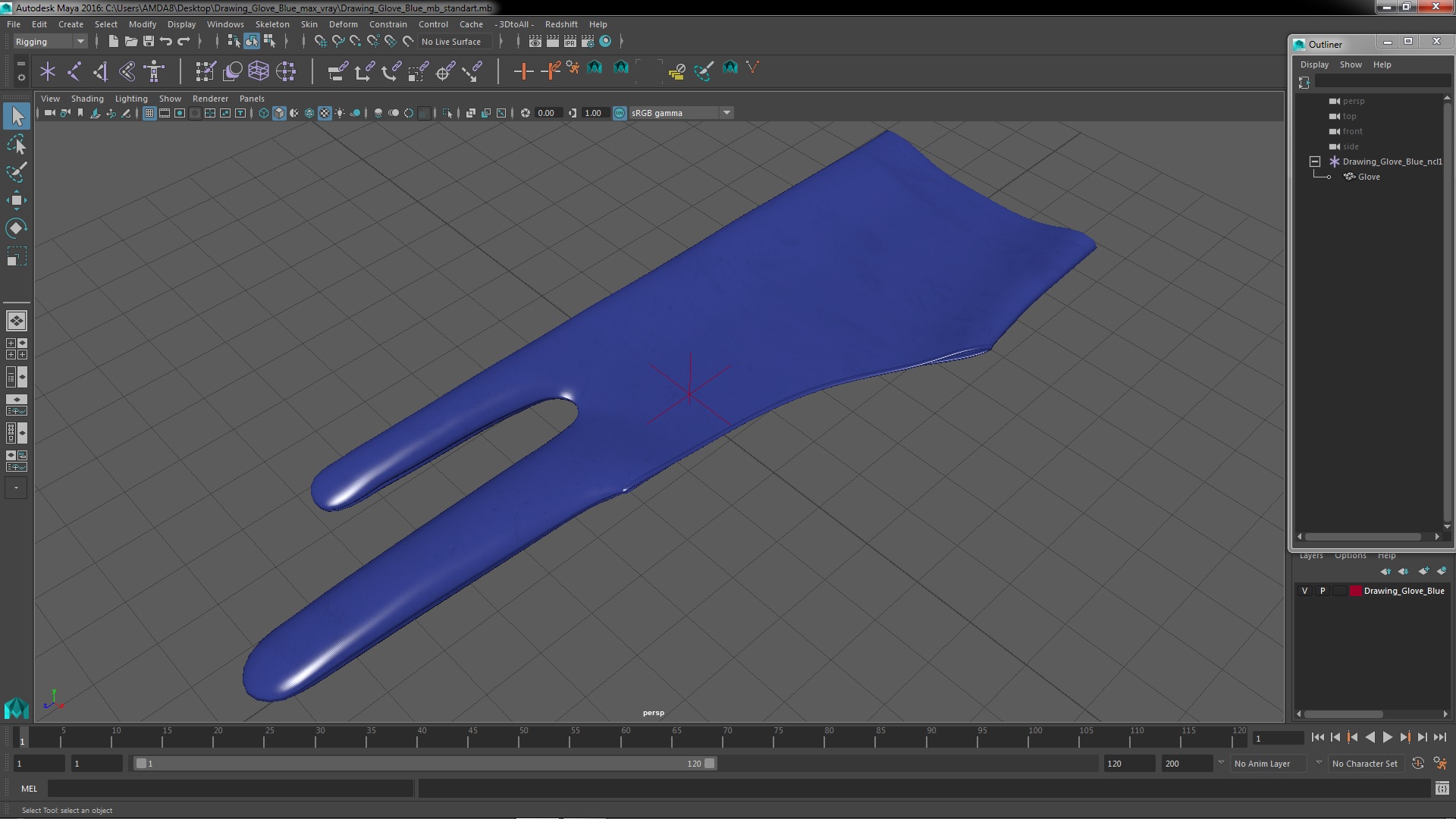Create a Lattice deformer
The height and width of the screenshot is (819, 1456).
pos(259,72)
